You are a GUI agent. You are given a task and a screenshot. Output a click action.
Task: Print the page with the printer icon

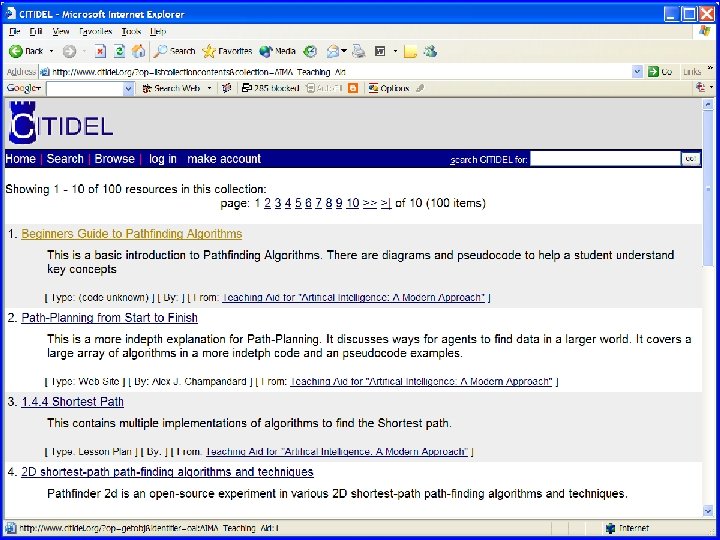359,51
